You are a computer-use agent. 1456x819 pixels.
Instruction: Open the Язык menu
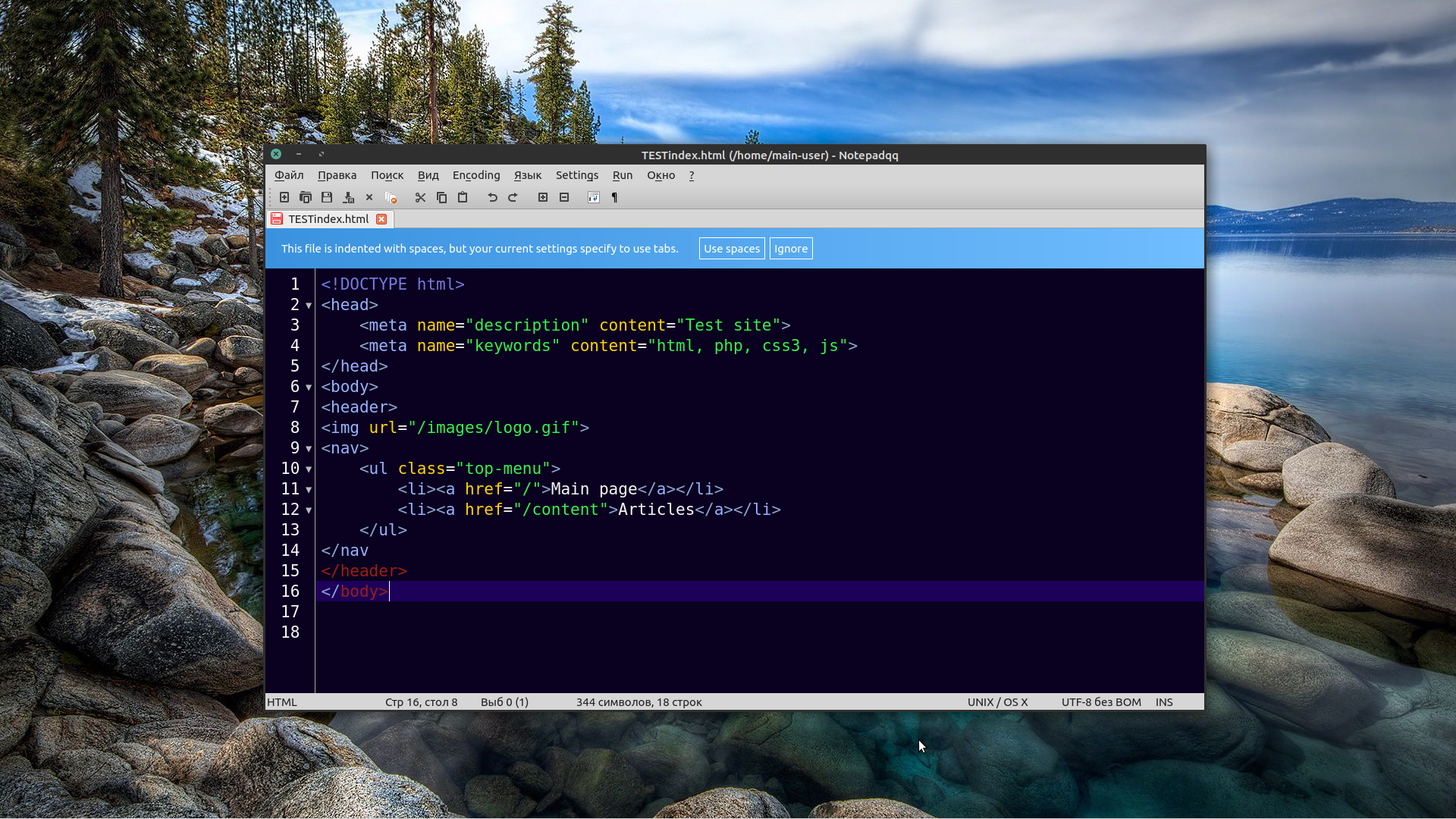click(x=528, y=175)
